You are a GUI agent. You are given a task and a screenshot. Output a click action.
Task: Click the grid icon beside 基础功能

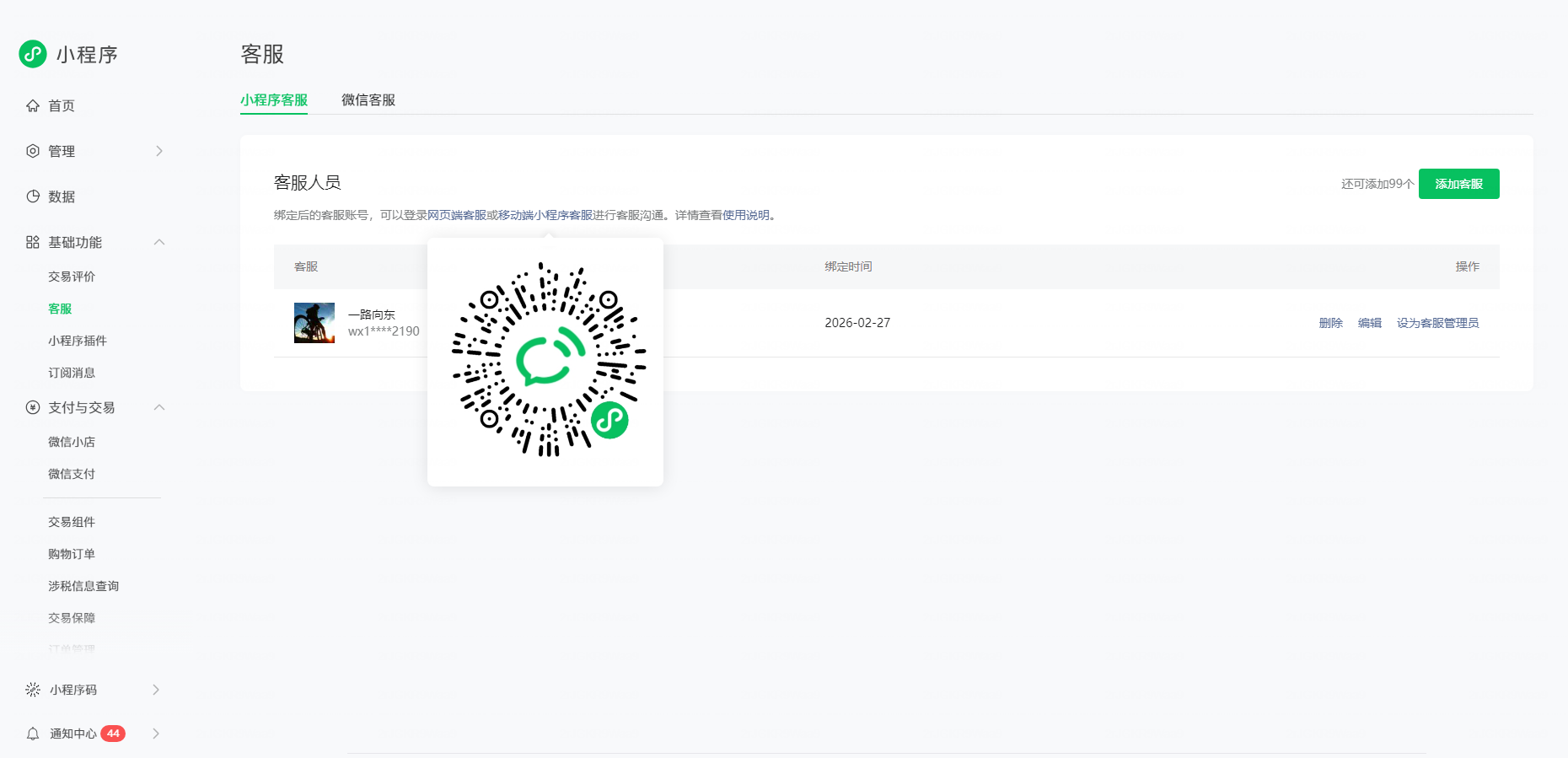pyautogui.click(x=33, y=242)
